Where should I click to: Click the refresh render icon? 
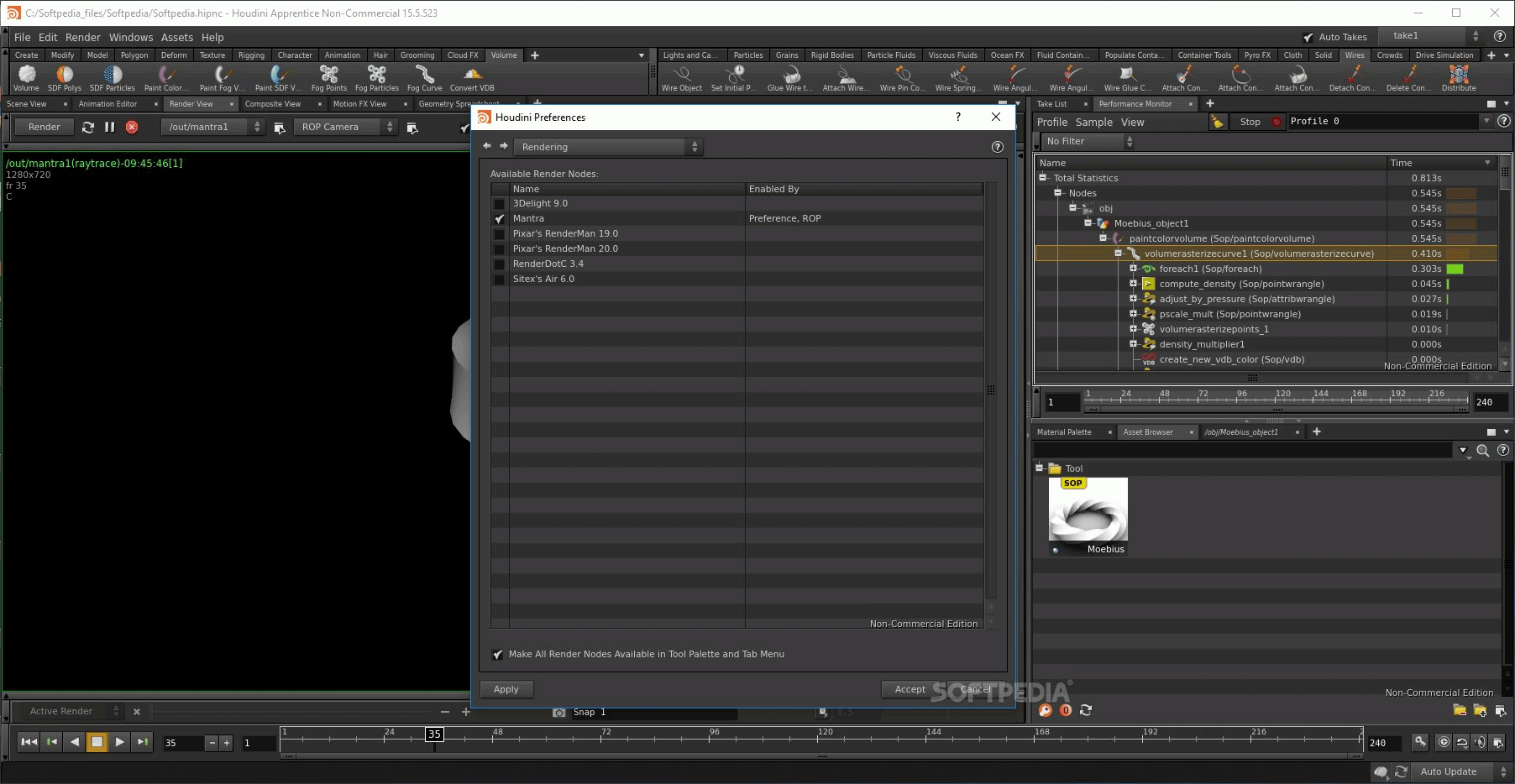click(x=88, y=127)
